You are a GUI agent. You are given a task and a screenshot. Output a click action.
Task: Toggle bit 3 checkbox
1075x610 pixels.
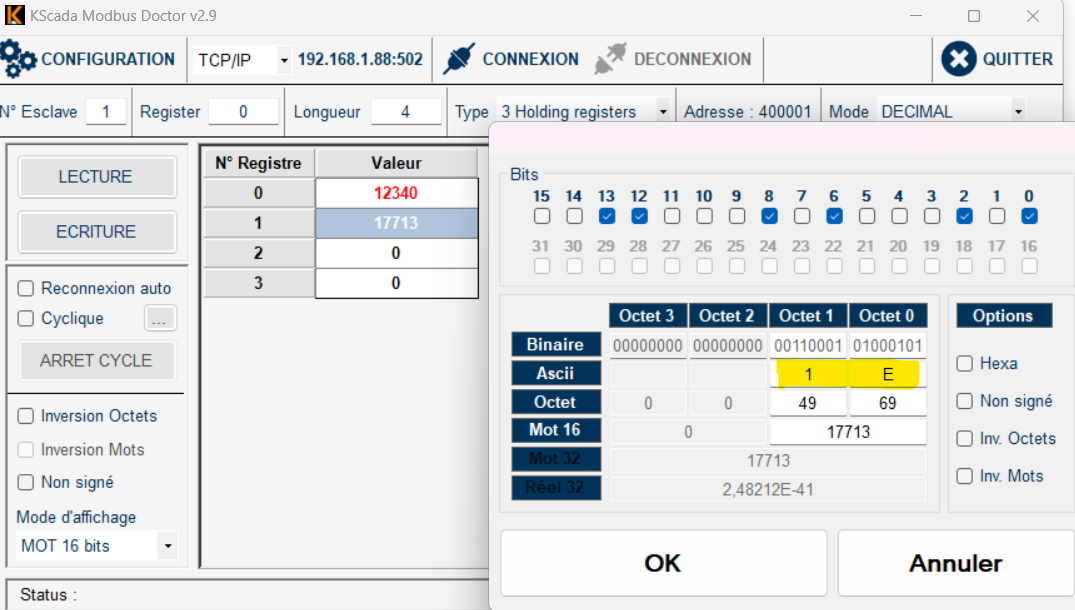tap(932, 217)
